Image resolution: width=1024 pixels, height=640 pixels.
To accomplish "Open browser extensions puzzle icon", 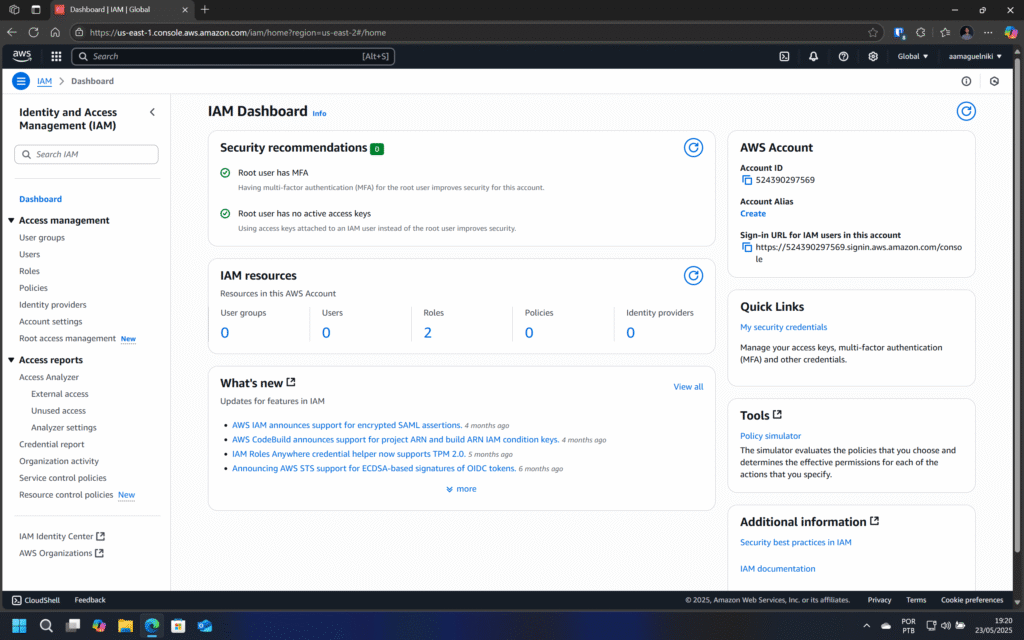I will [920, 33].
